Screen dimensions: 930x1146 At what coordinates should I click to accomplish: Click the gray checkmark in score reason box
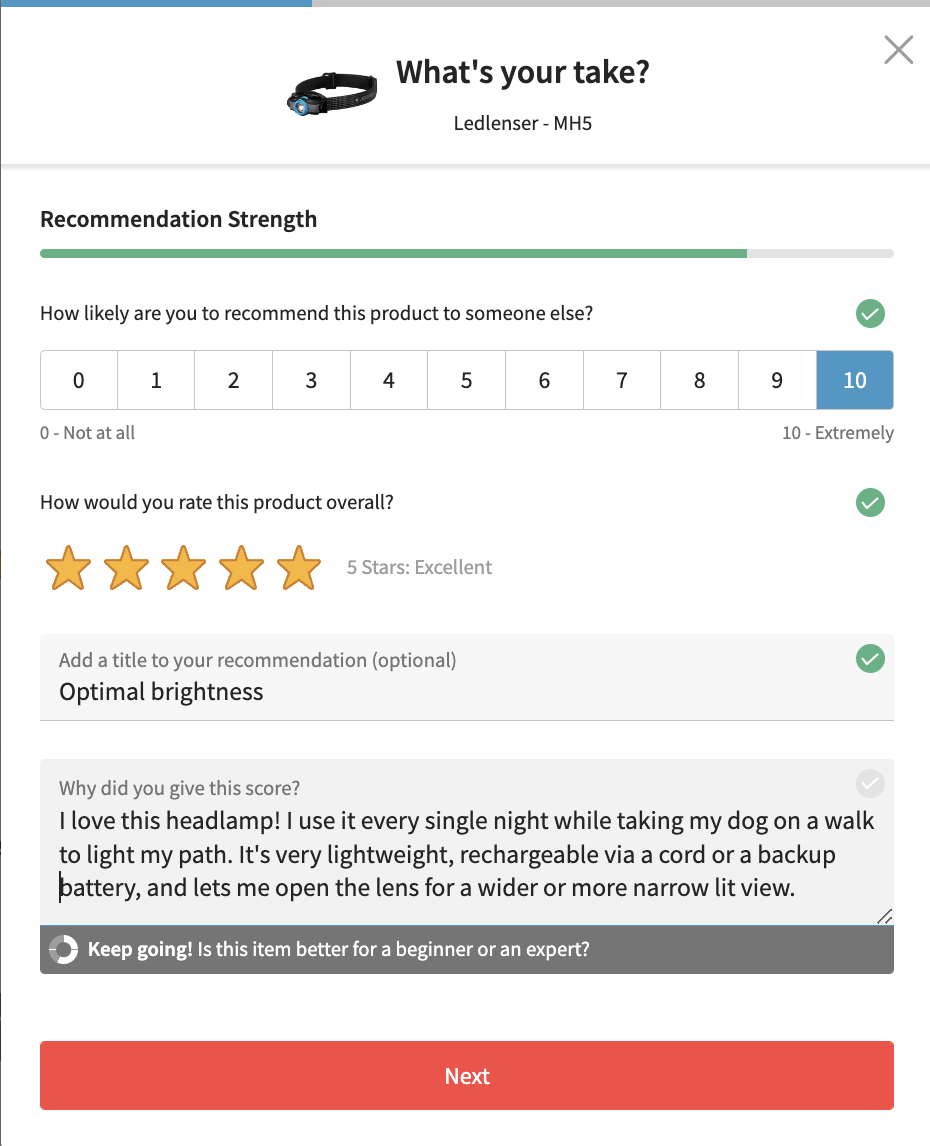870,783
